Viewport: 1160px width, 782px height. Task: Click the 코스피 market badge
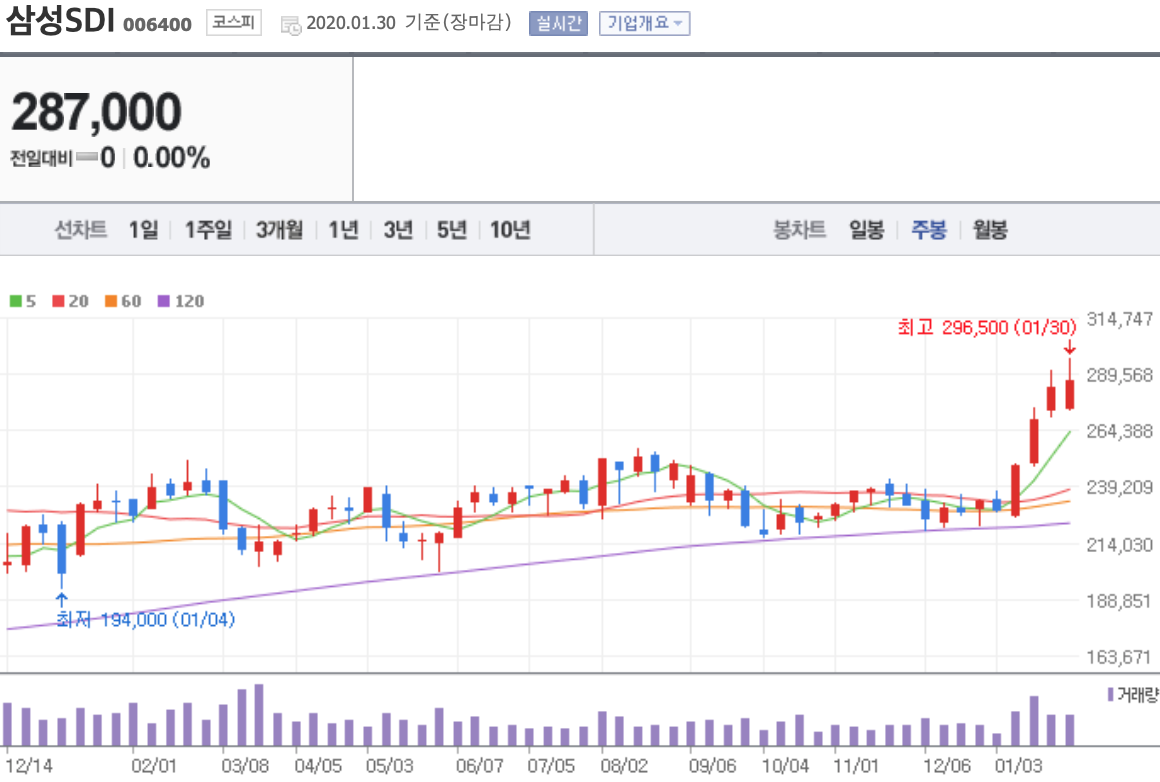(234, 23)
